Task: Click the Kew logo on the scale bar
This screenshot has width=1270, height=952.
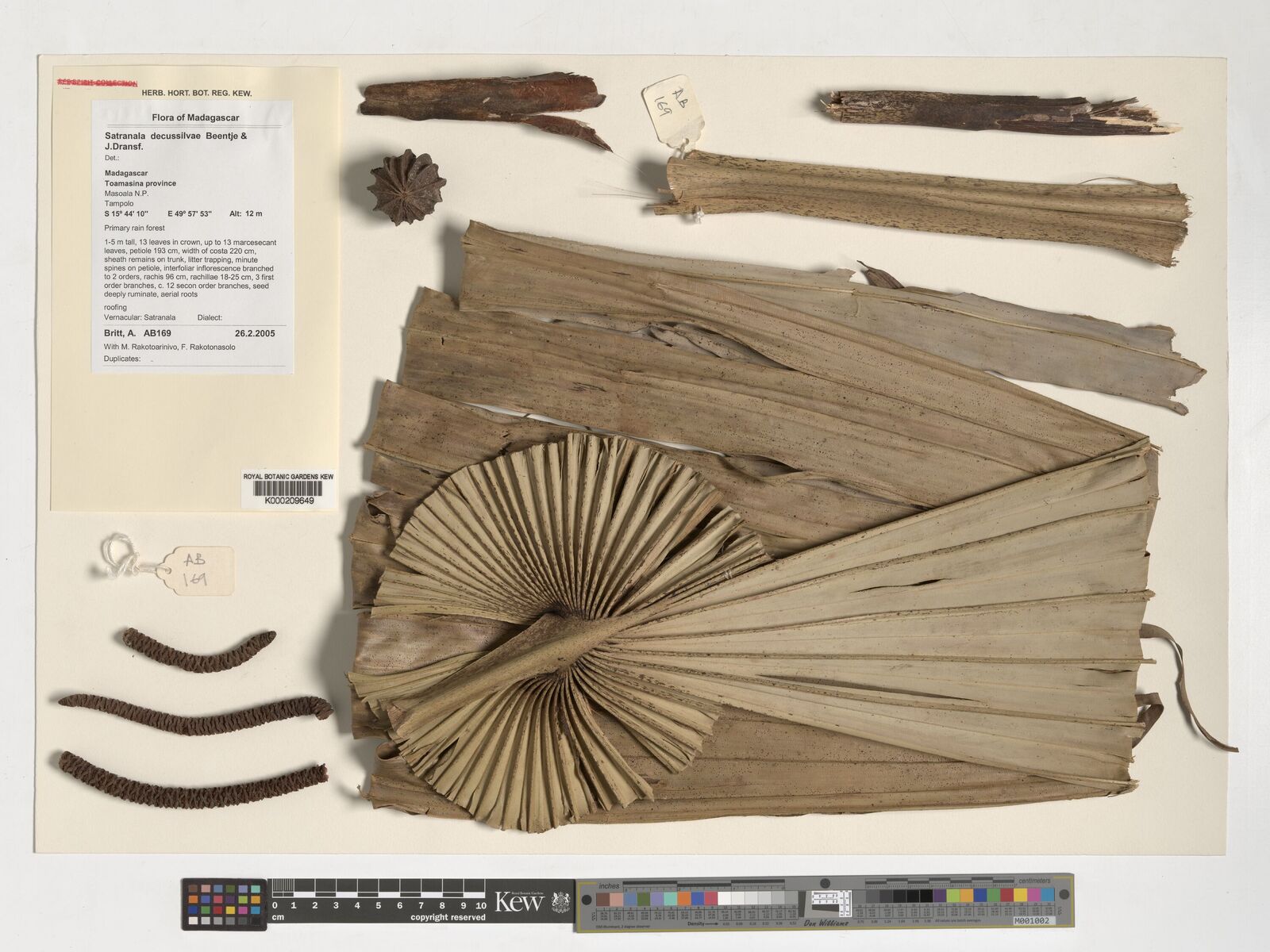Action: [x=519, y=901]
